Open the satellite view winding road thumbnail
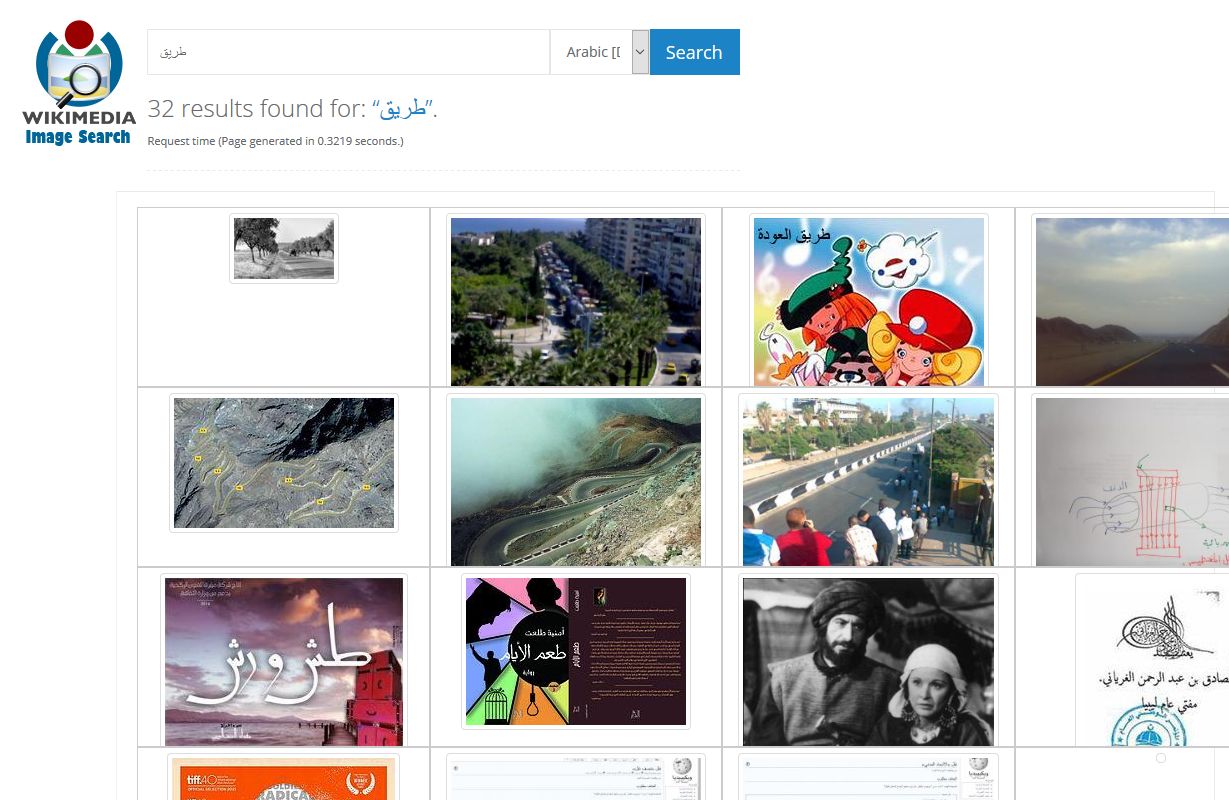Screen dimensions: 1229x800 pyautogui.click(x=284, y=463)
